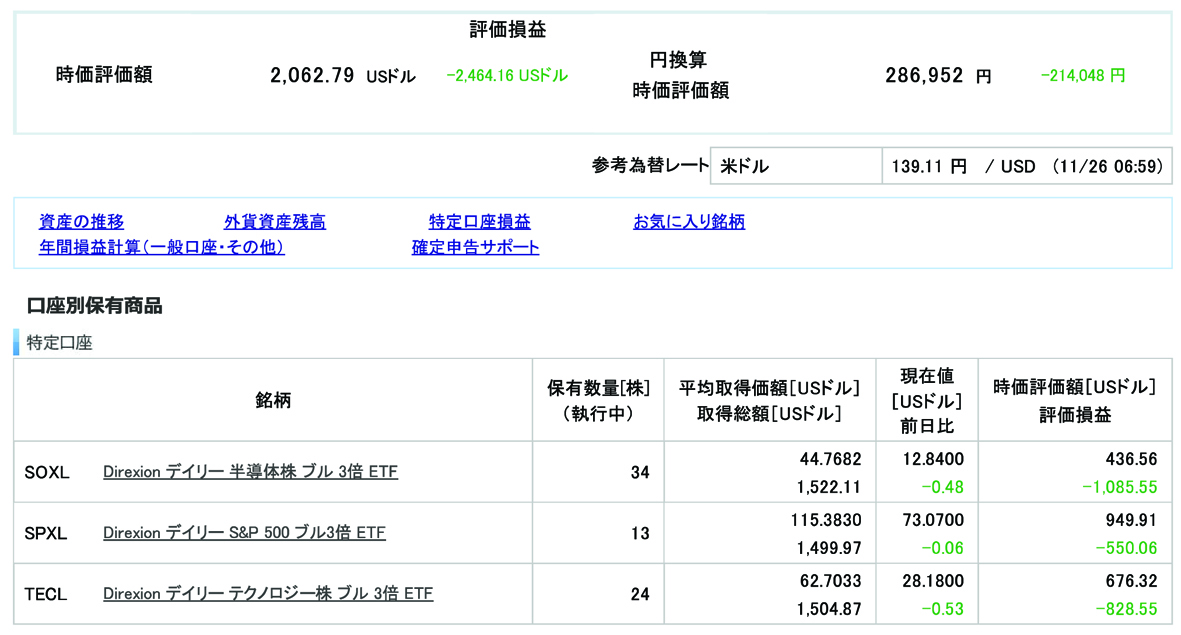Click TECL current price 28.1800
The height and width of the screenshot is (635, 1181).
(x=932, y=581)
